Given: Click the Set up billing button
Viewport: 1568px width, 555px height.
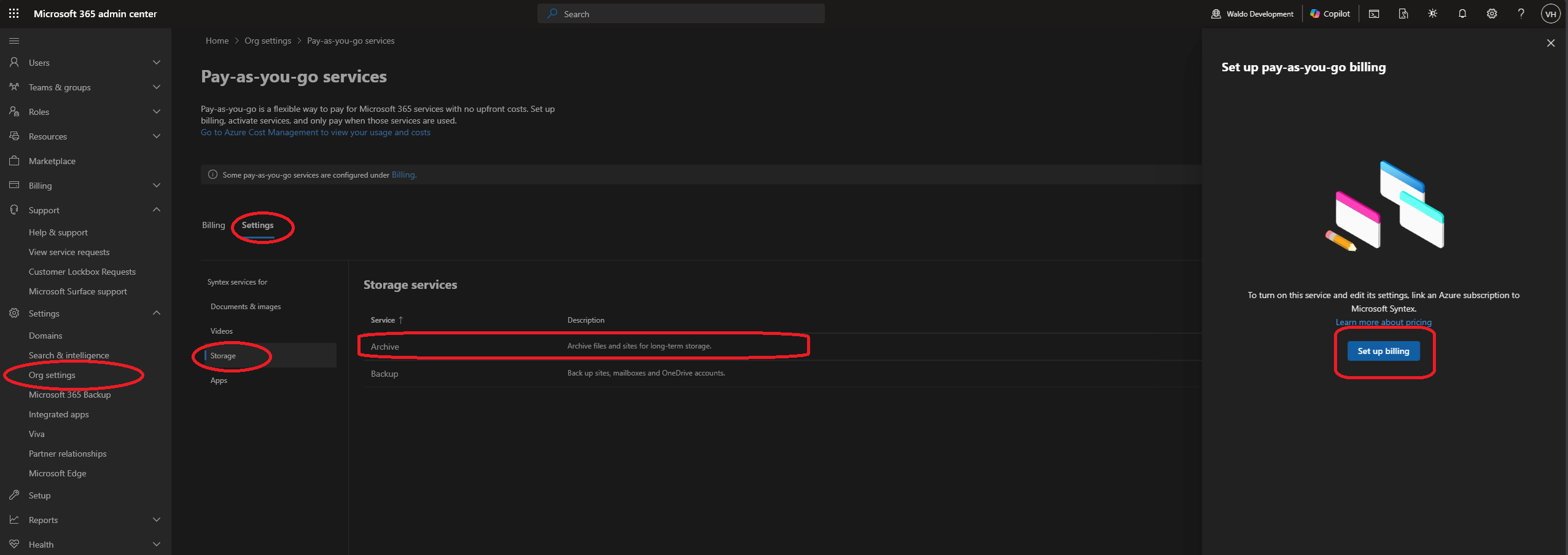Looking at the screenshot, I should tap(1384, 351).
